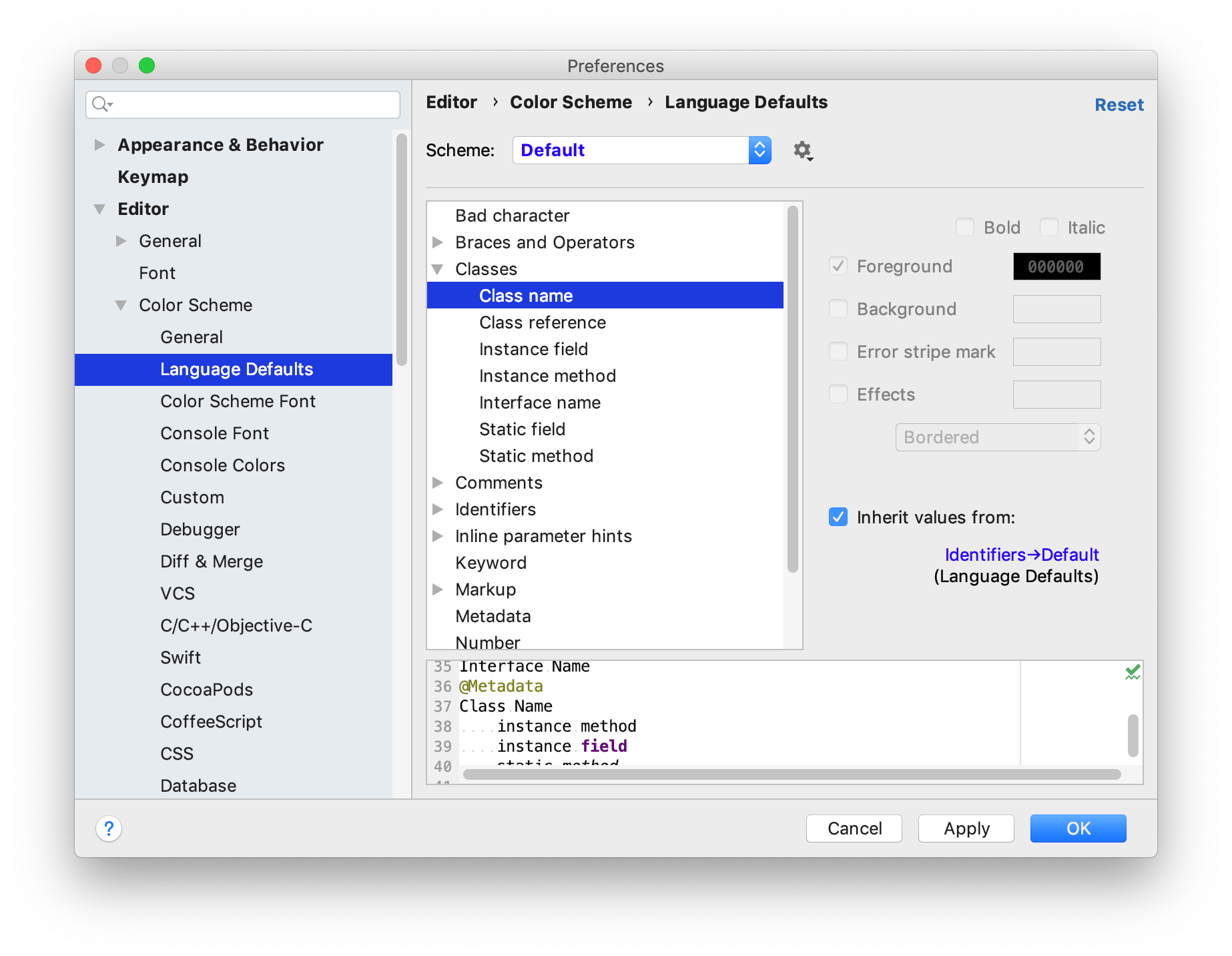Click Color Scheme in the breadcrumb
Image resolution: width=1232 pixels, height=956 pixels.
[571, 102]
